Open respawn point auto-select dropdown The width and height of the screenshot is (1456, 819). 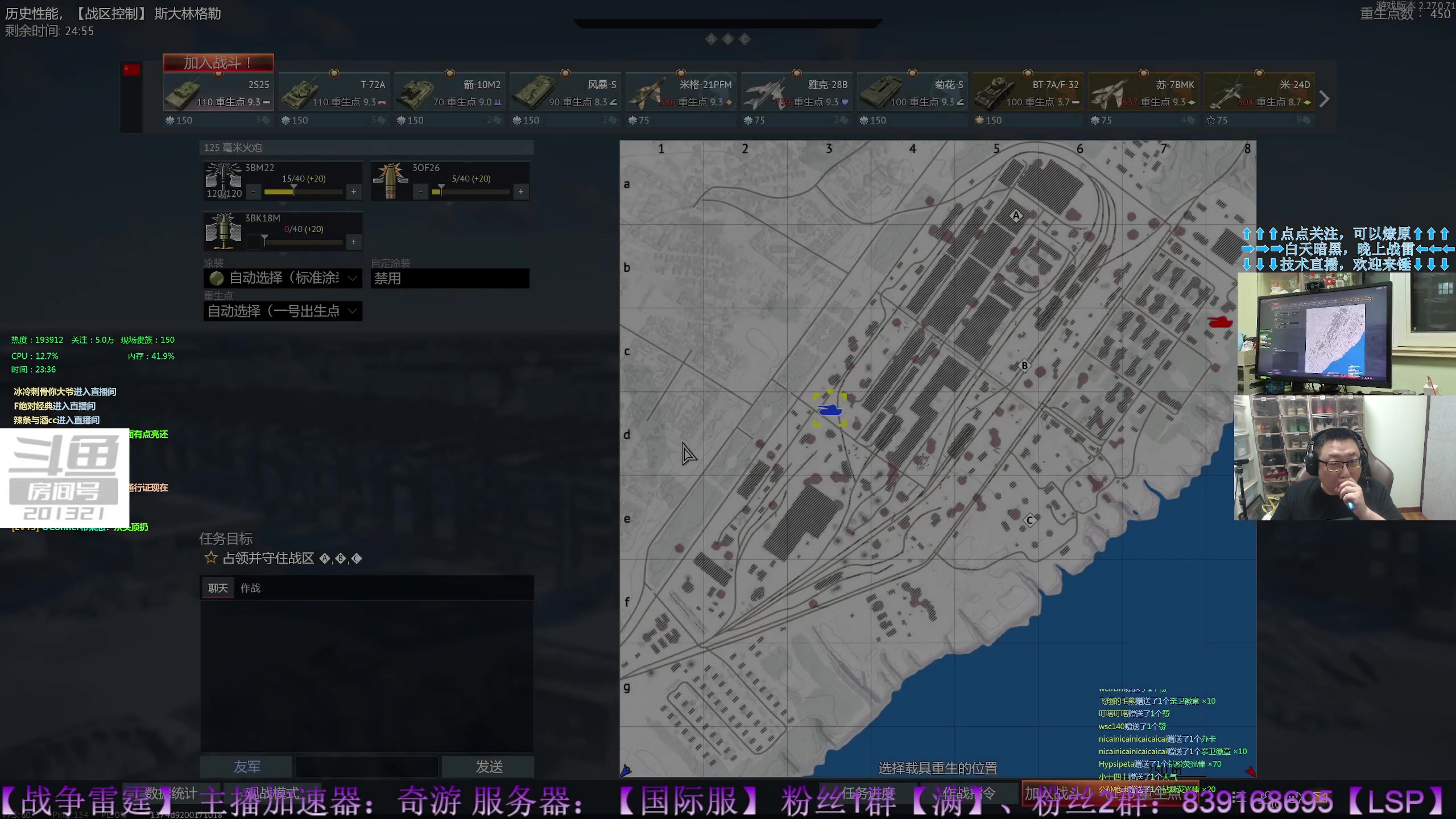click(x=283, y=311)
